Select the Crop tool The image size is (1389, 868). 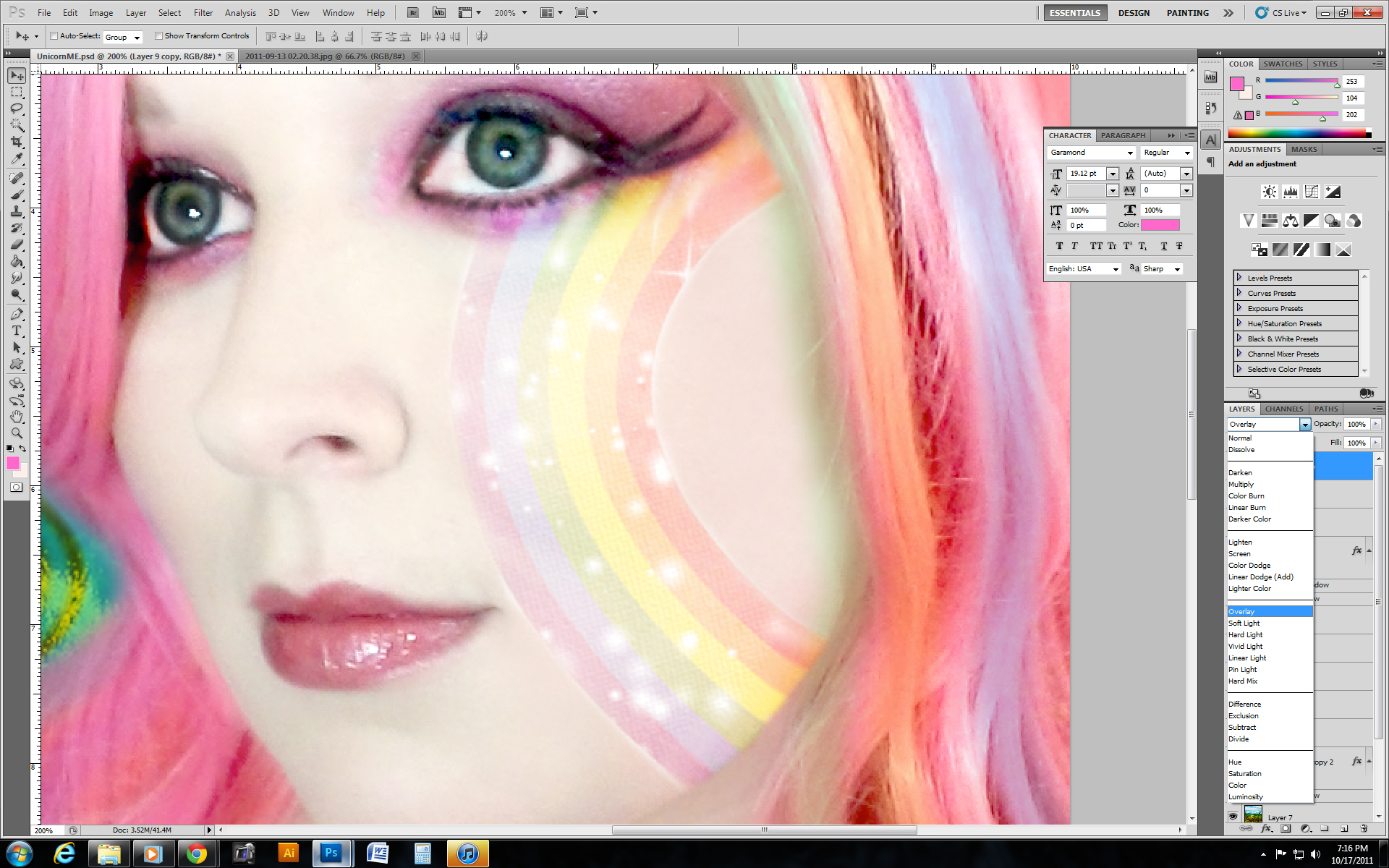pyautogui.click(x=17, y=142)
